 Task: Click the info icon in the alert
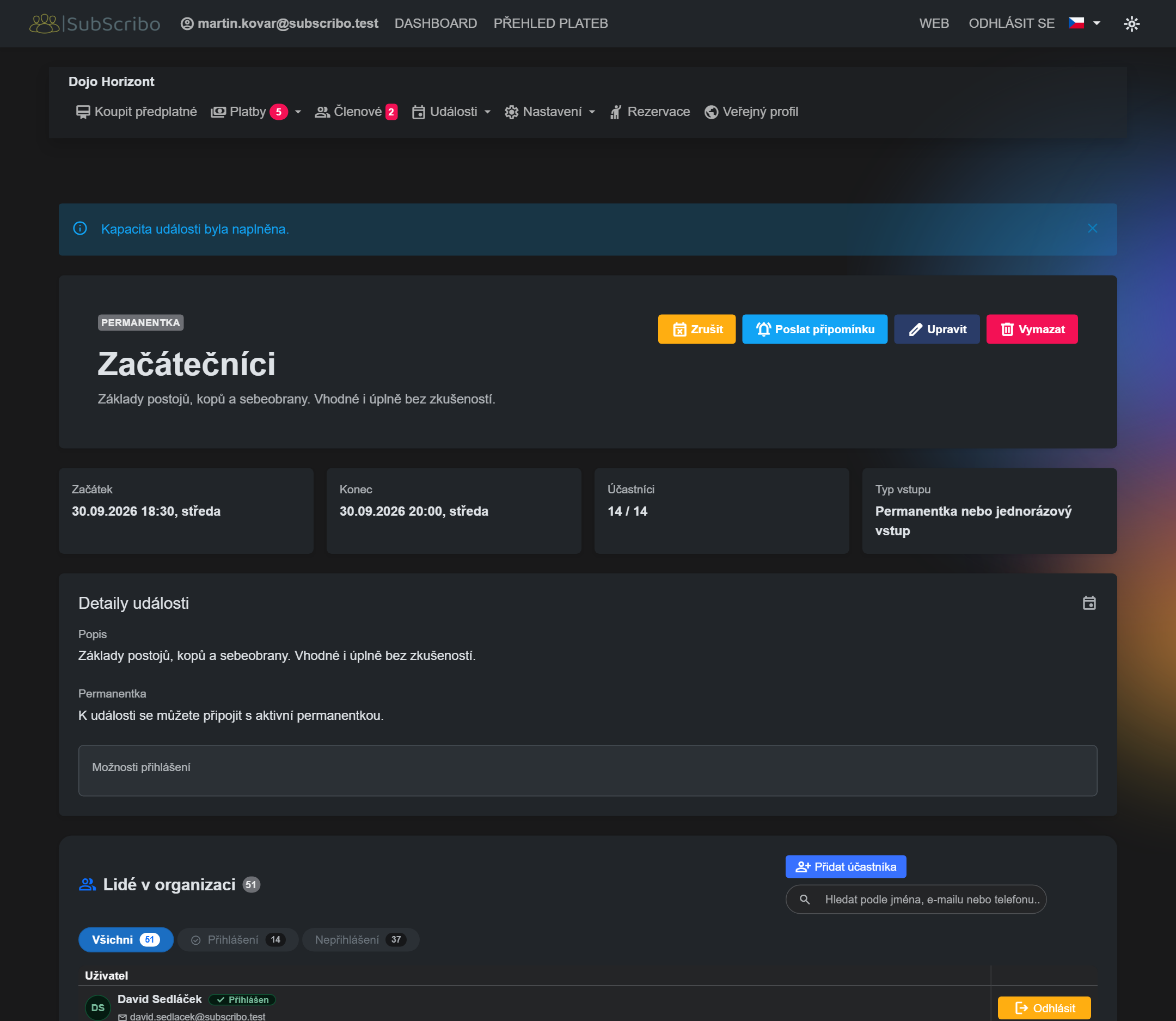click(x=81, y=229)
